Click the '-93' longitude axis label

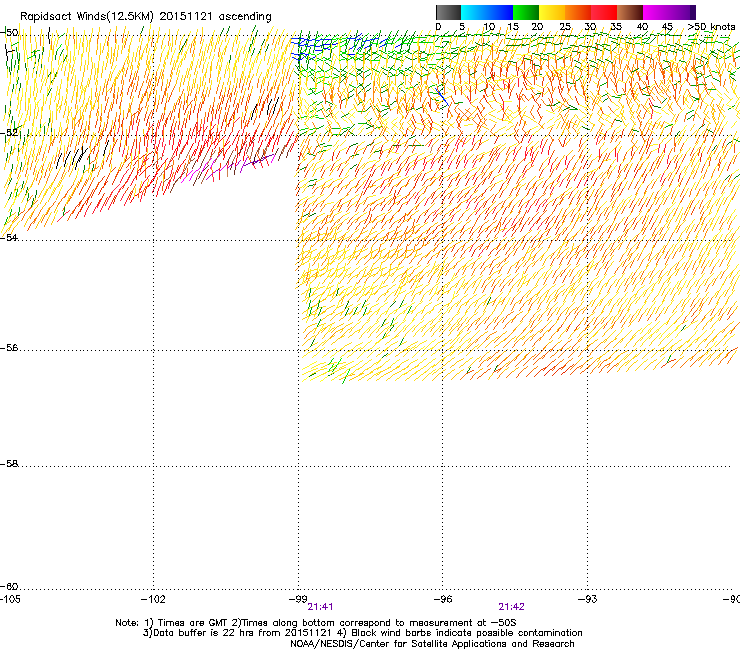(x=588, y=599)
